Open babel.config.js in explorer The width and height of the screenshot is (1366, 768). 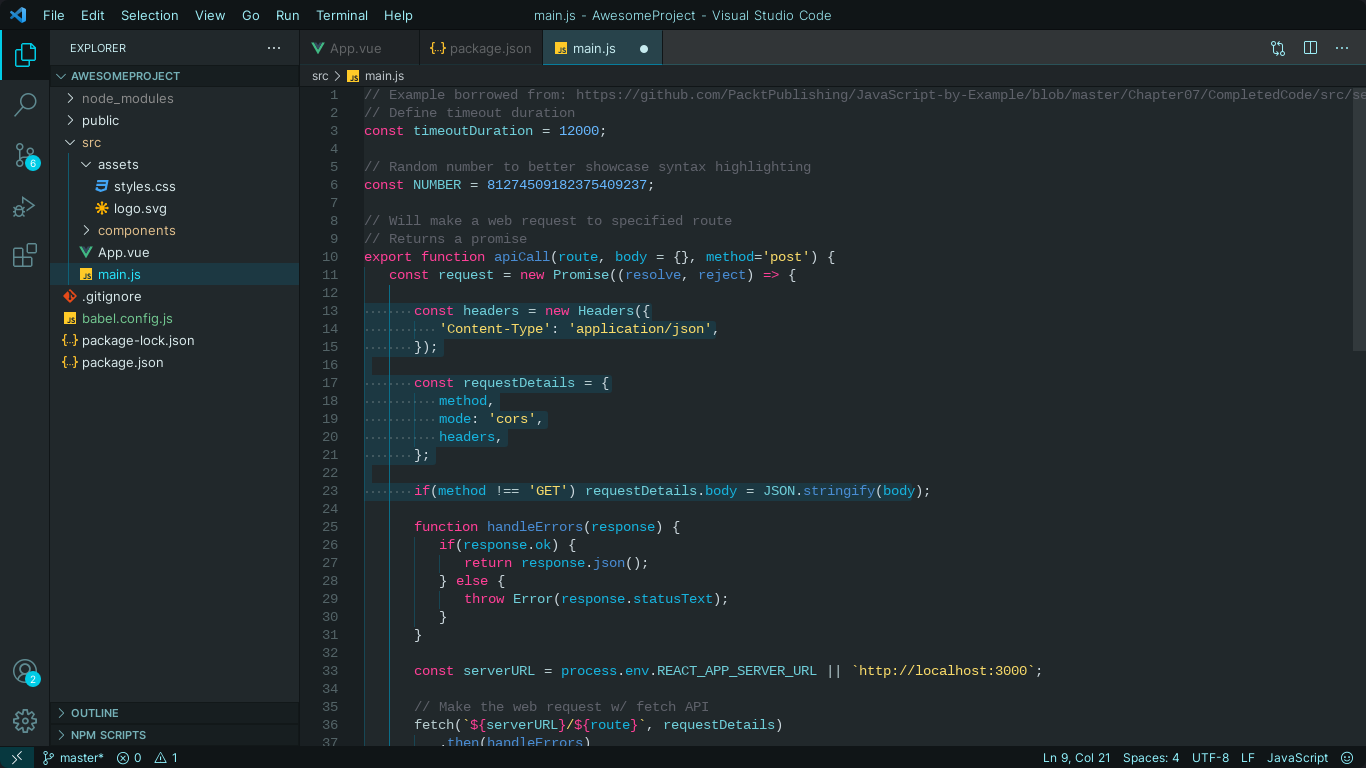tap(174, 318)
